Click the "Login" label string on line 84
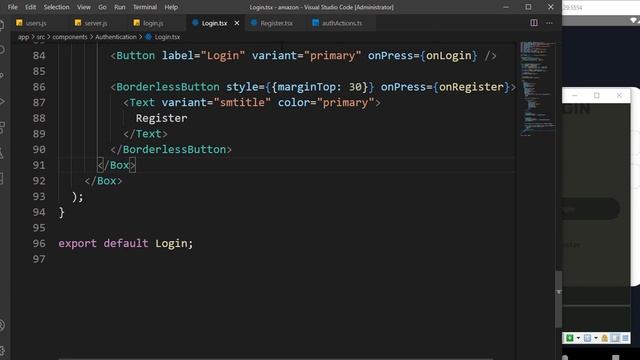The image size is (640, 360). (x=223, y=56)
